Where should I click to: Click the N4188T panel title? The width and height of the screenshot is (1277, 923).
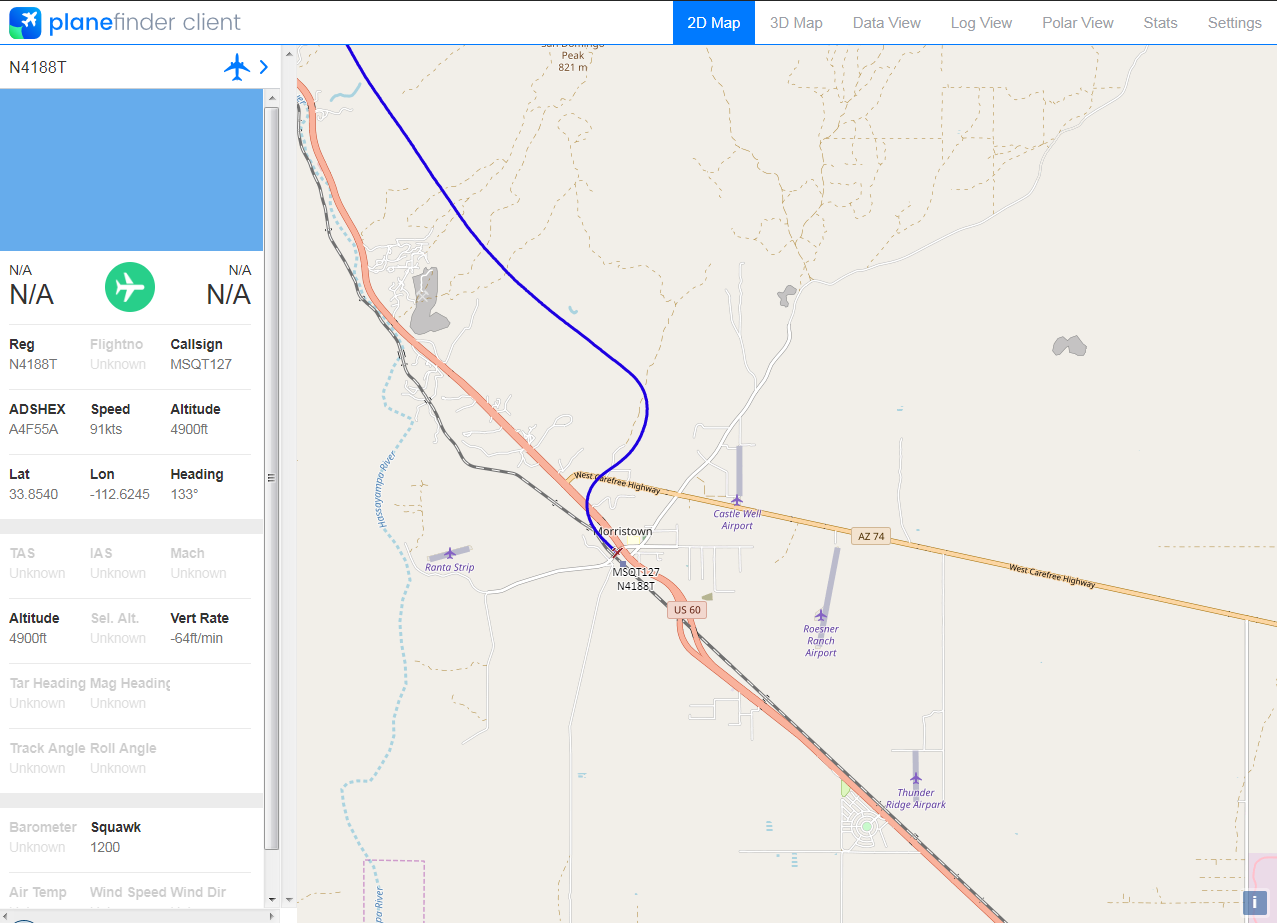click(38, 67)
